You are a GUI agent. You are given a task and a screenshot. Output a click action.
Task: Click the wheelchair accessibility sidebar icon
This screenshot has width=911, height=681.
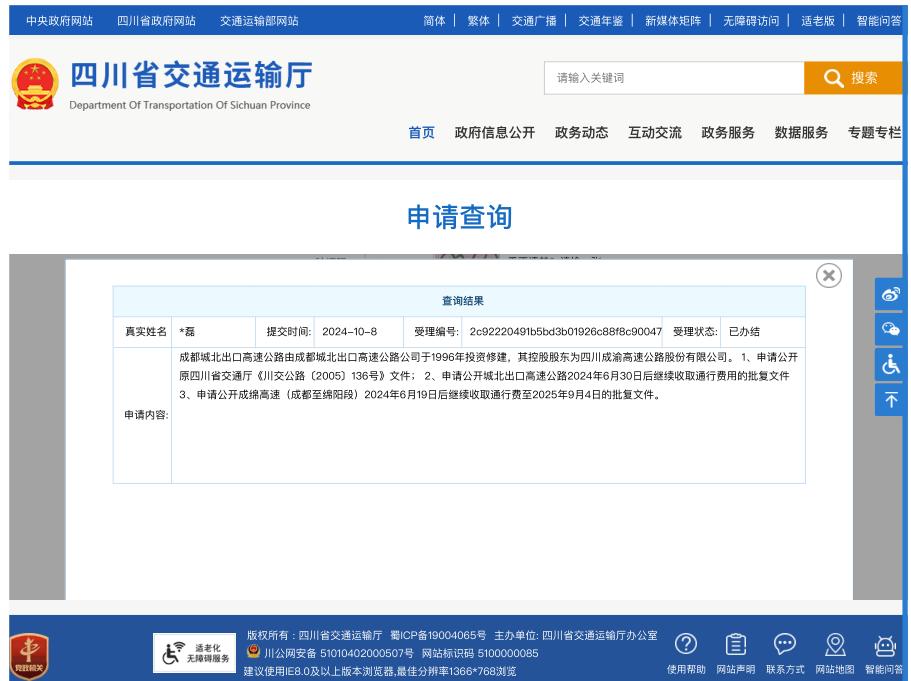coord(889,365)
